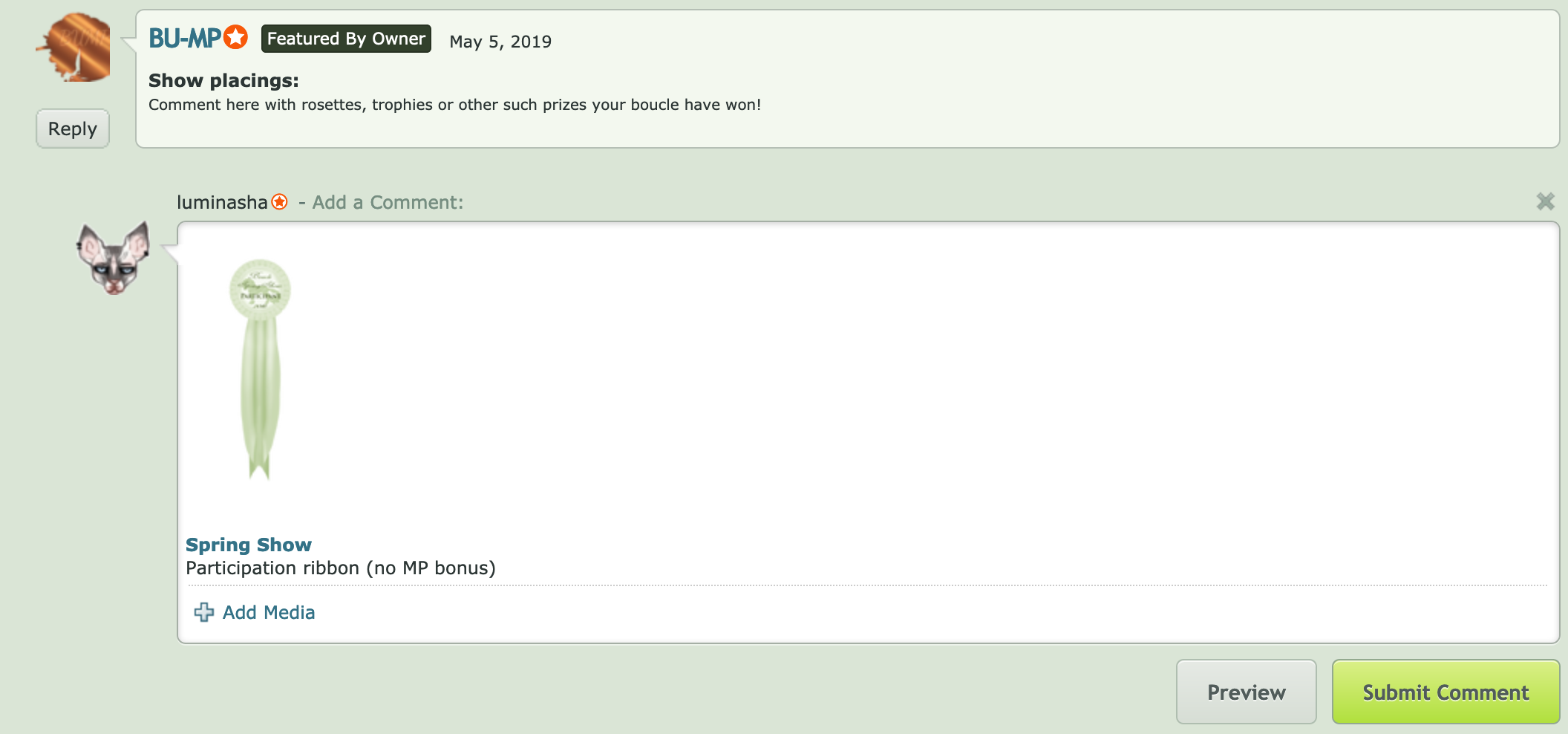Image resolution: width=1568 pixels, height=734 pixels.
Task: Open the Spring Show title link
Action: tap(249, 545)
